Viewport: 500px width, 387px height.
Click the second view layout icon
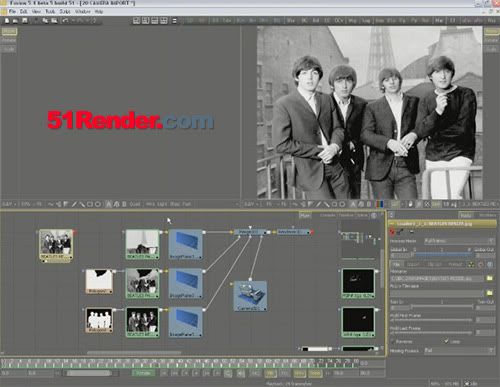pos(146,21)
